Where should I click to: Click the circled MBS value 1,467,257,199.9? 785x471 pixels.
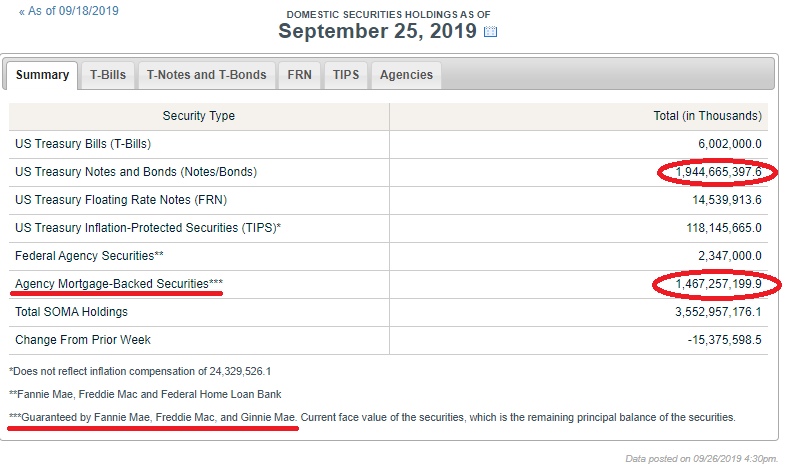[x=718, y=284]
